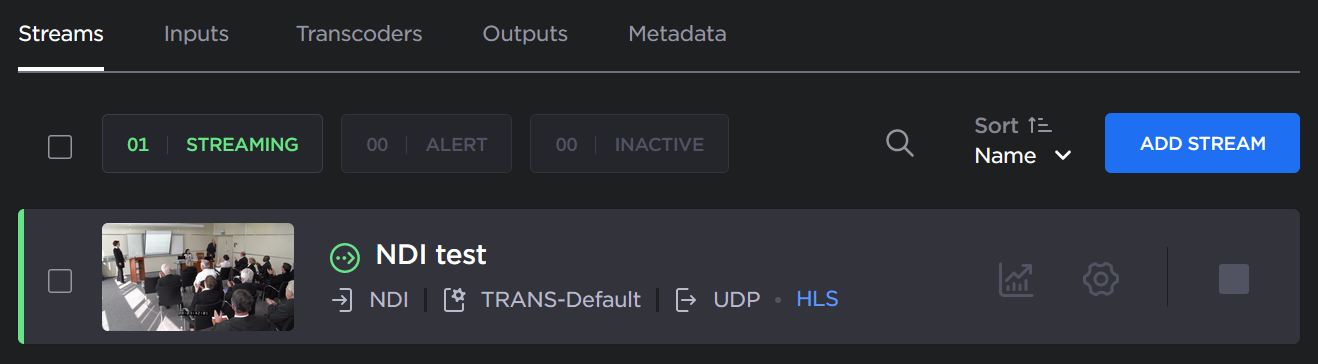This screenshot has height=364, width=1318.
Task: Filter by 00 Inactive status
Action: [629, 144]
